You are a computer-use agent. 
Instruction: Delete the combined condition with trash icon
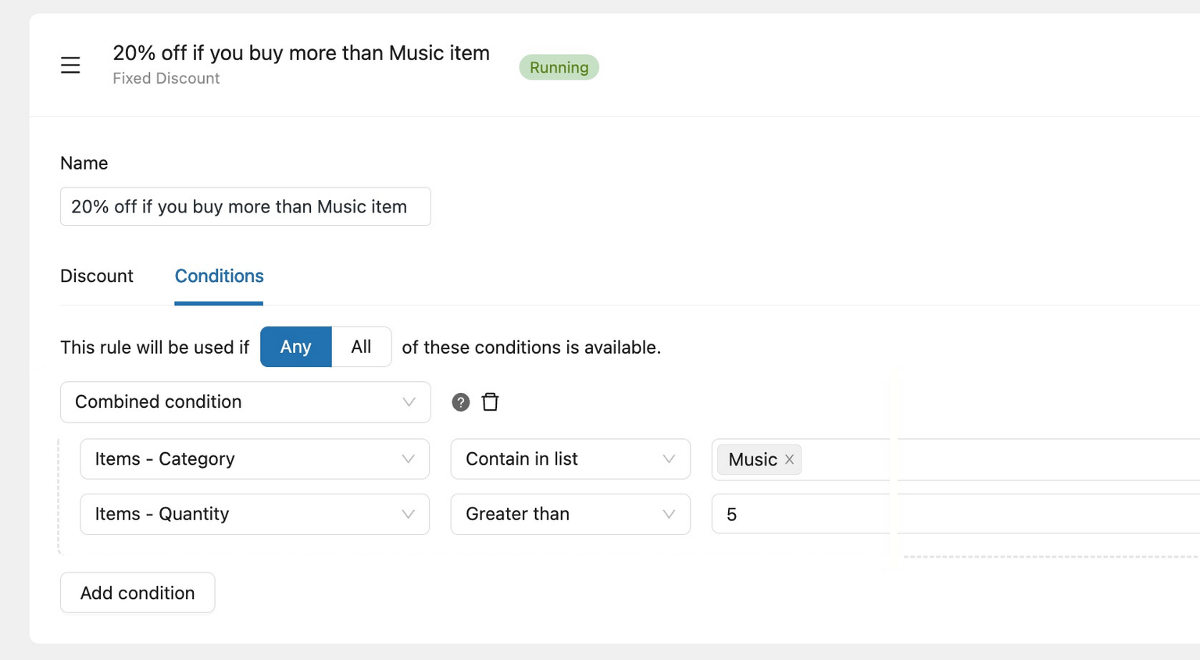point(490,402)
